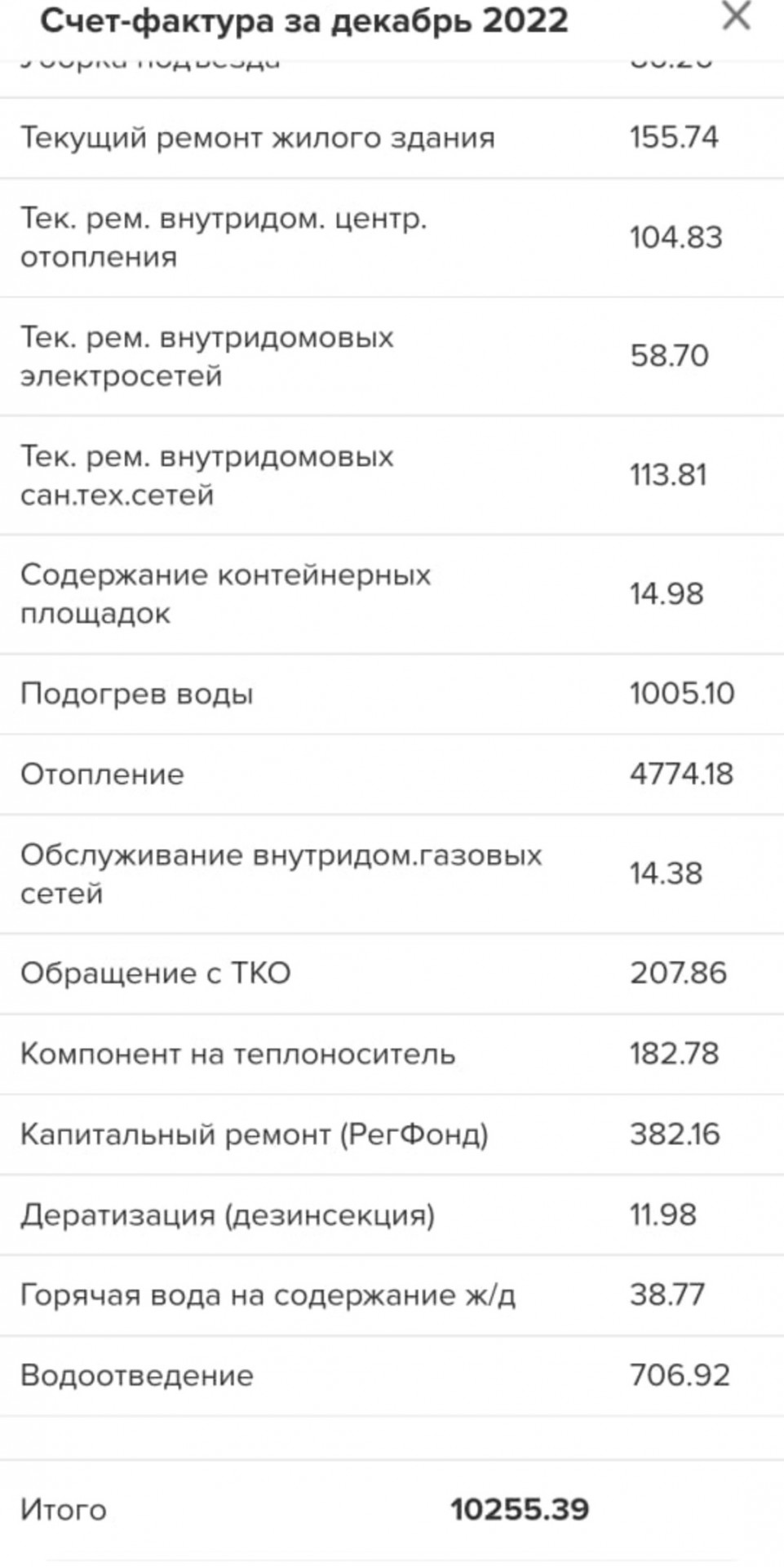Tap Компонент на теплоноситель row

[x=392, y=1054]
